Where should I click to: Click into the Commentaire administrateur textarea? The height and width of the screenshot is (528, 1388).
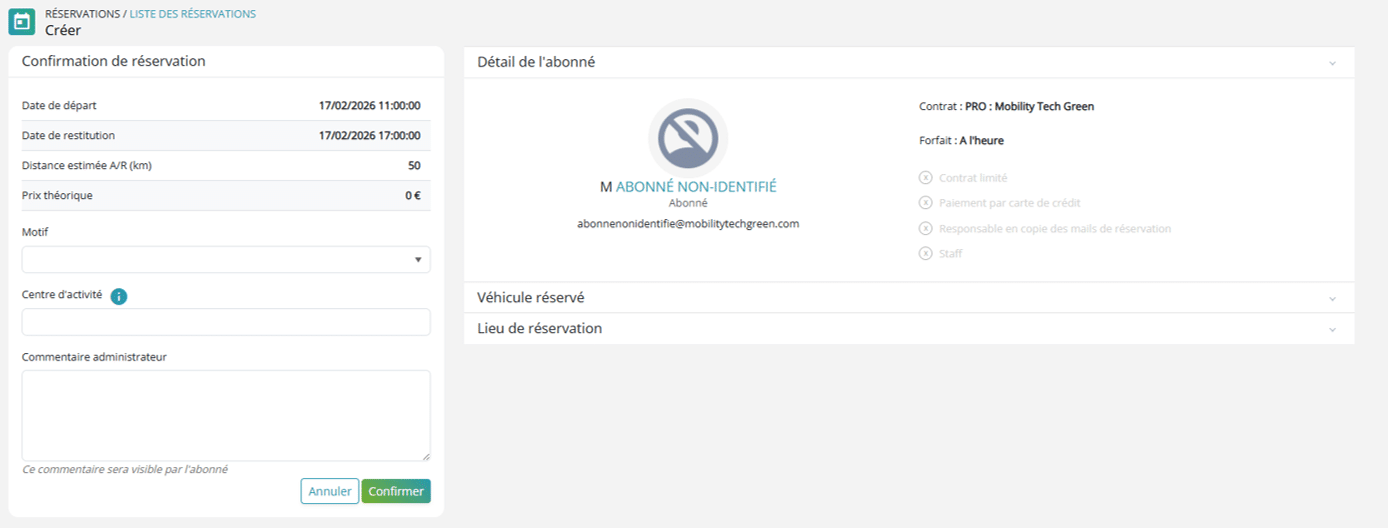pyautogui.click(x=226, y=415)
